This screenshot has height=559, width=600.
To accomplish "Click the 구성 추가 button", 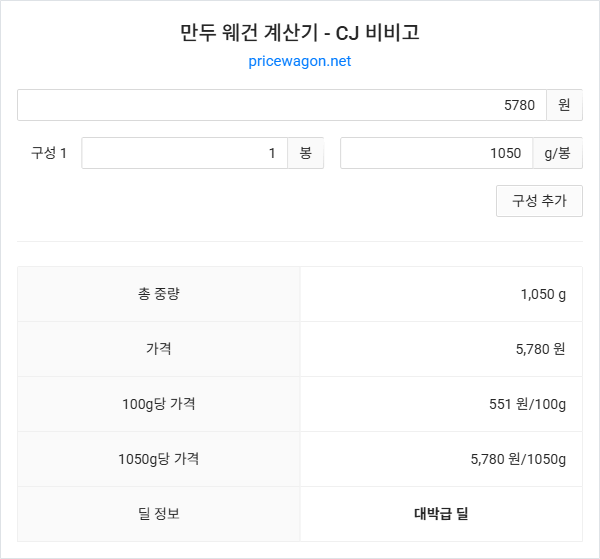I will point(539,201).
